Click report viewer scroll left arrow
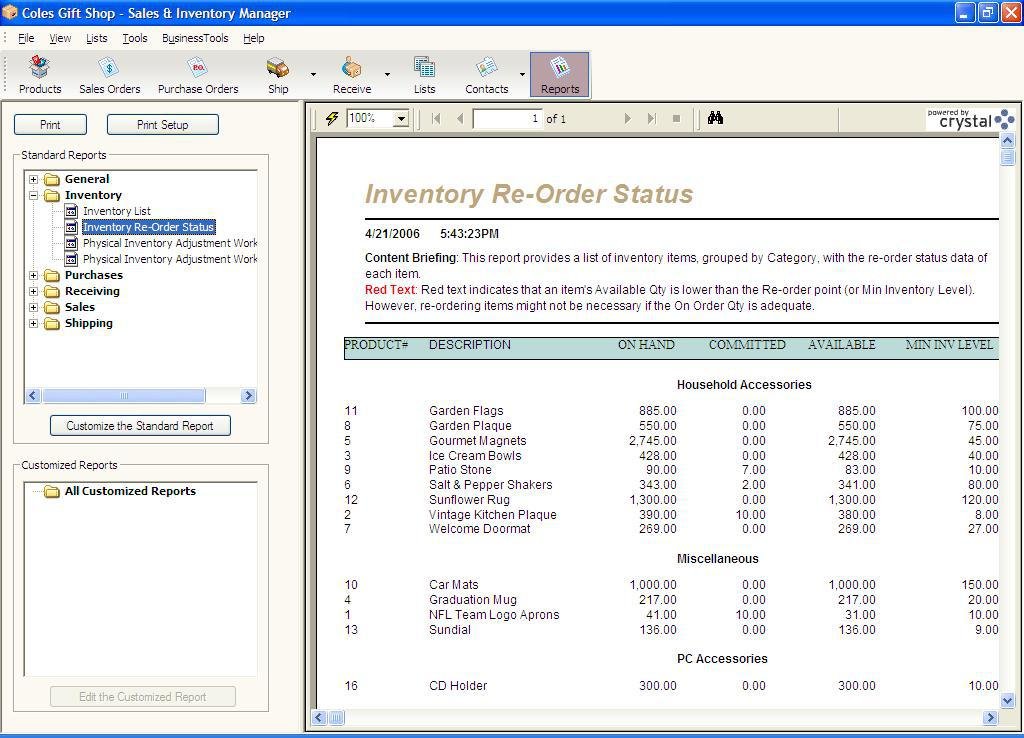 tap(319, 718)
